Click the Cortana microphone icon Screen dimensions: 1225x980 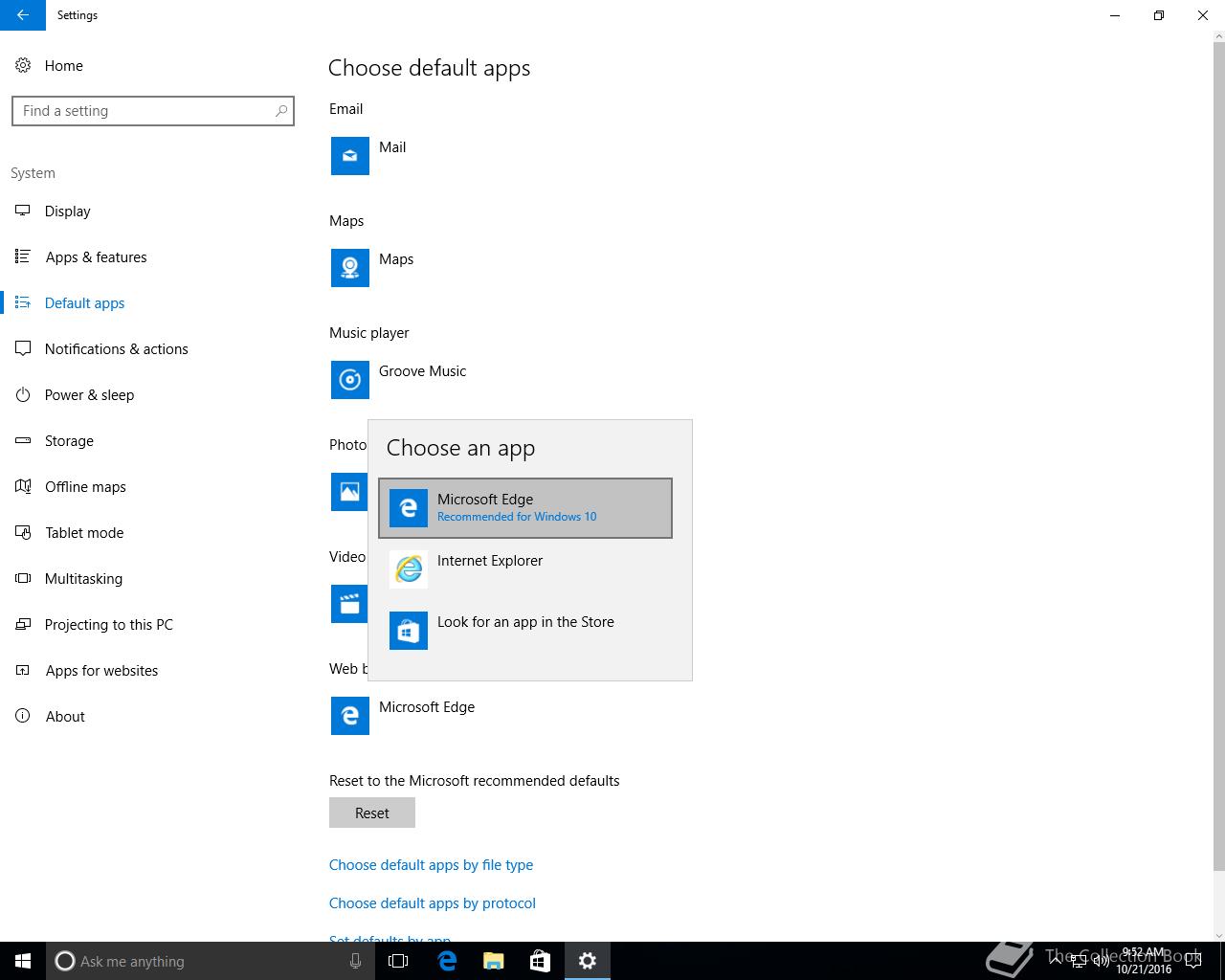(x=355, y=961)
